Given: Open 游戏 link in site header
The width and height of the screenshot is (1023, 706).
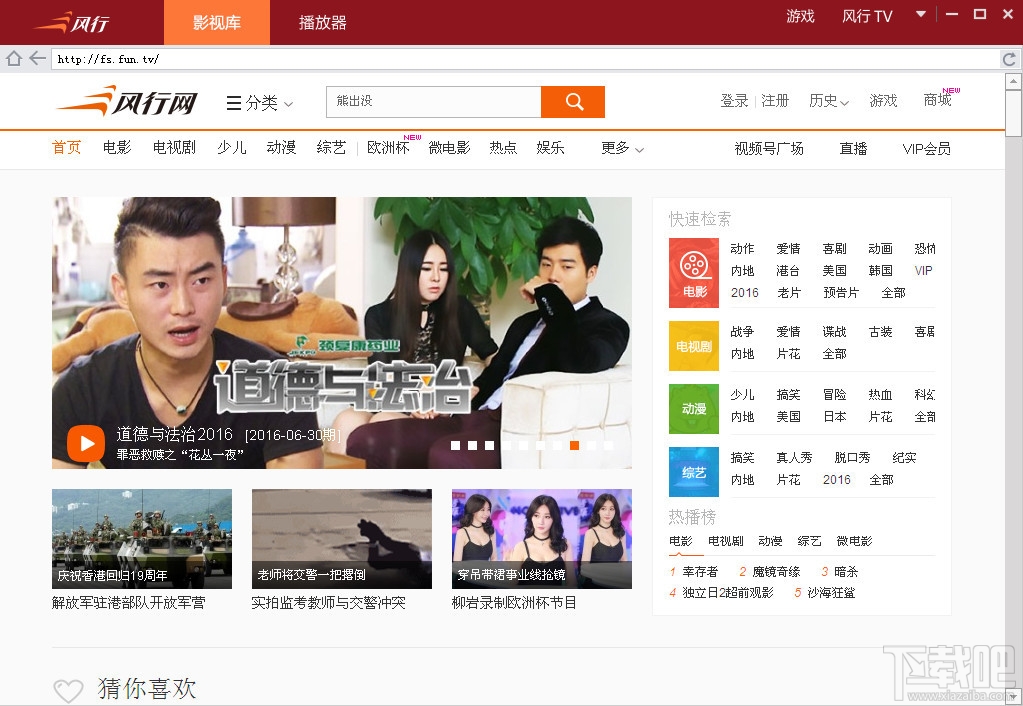Looking at the screenshot, I should tap(883, 101).
